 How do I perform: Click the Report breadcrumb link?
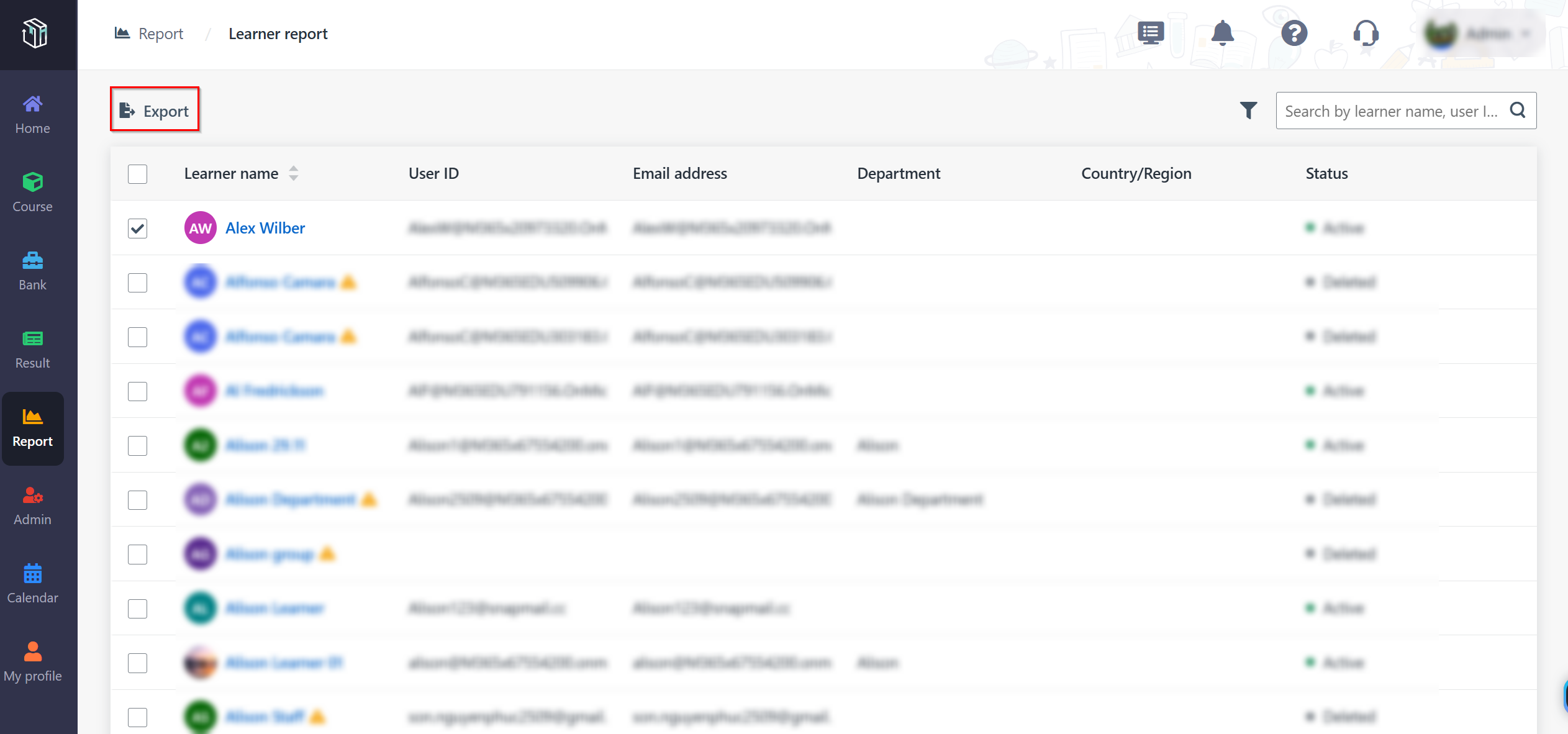(x=150, y=34)
